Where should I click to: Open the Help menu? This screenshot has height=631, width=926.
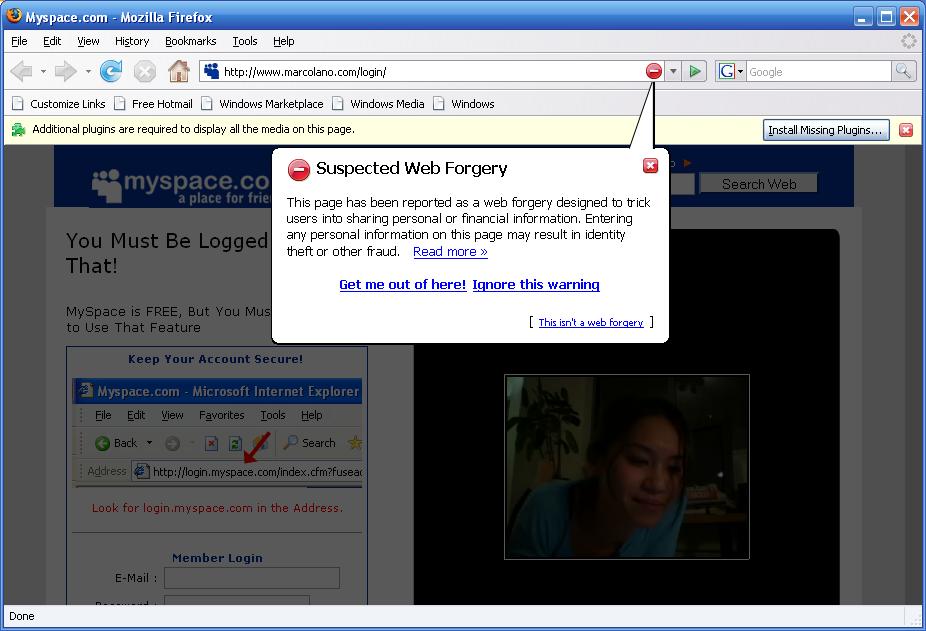[x=283, y=41]
